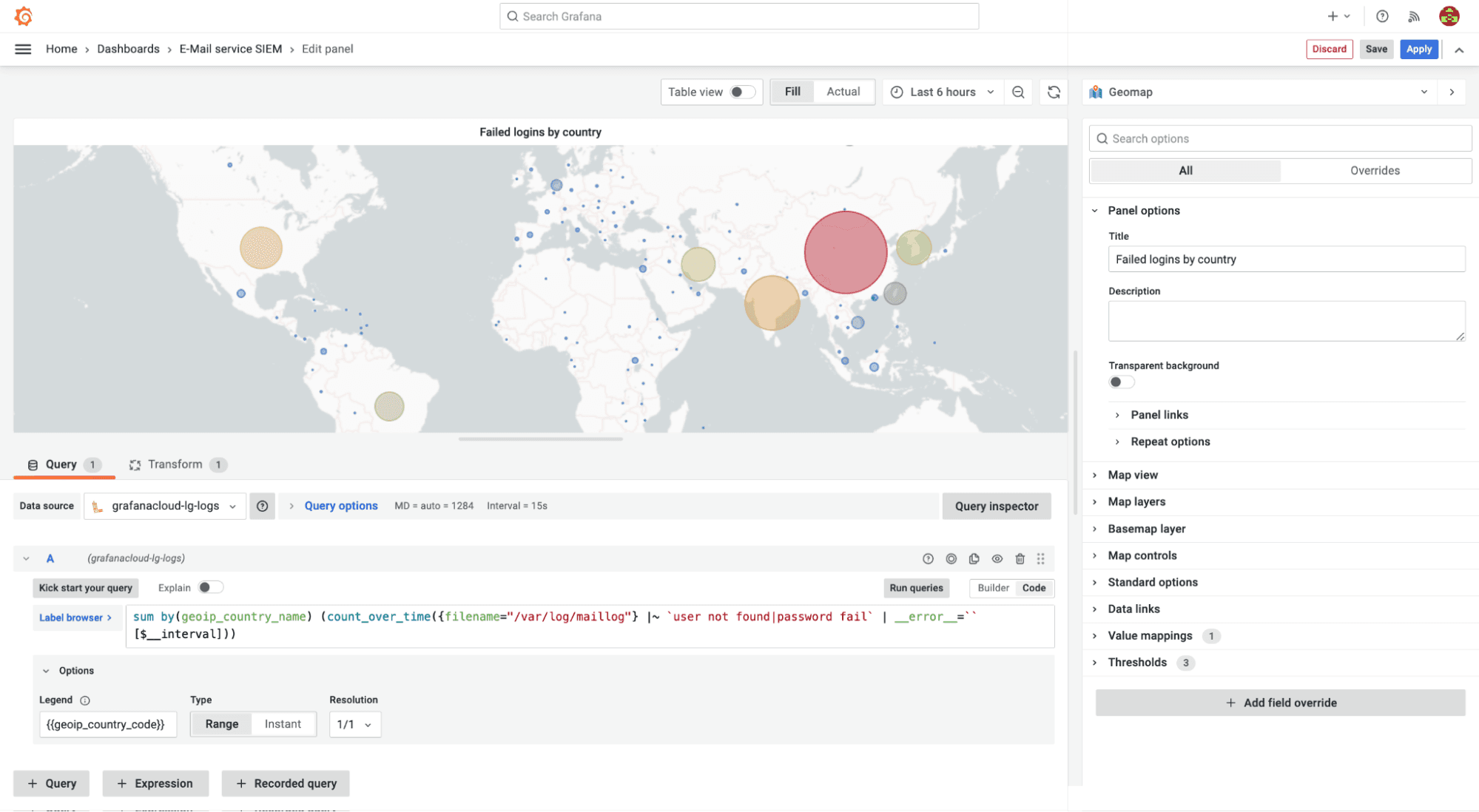Toggle Transparent background on
The image size is (1479, 812).
[1121, 381]
